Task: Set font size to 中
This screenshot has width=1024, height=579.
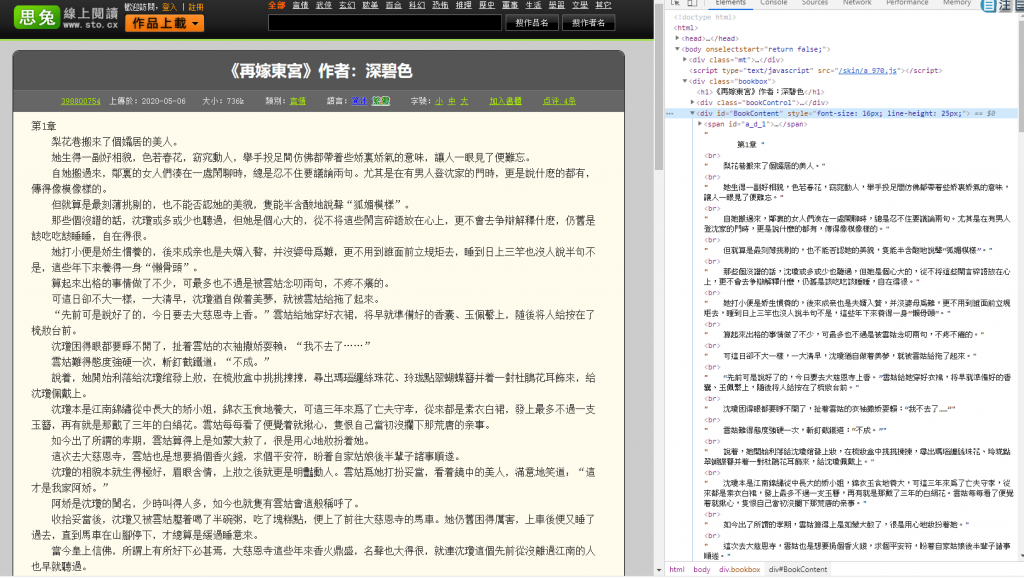Action: pyautogui.click(x=452, y=101)
